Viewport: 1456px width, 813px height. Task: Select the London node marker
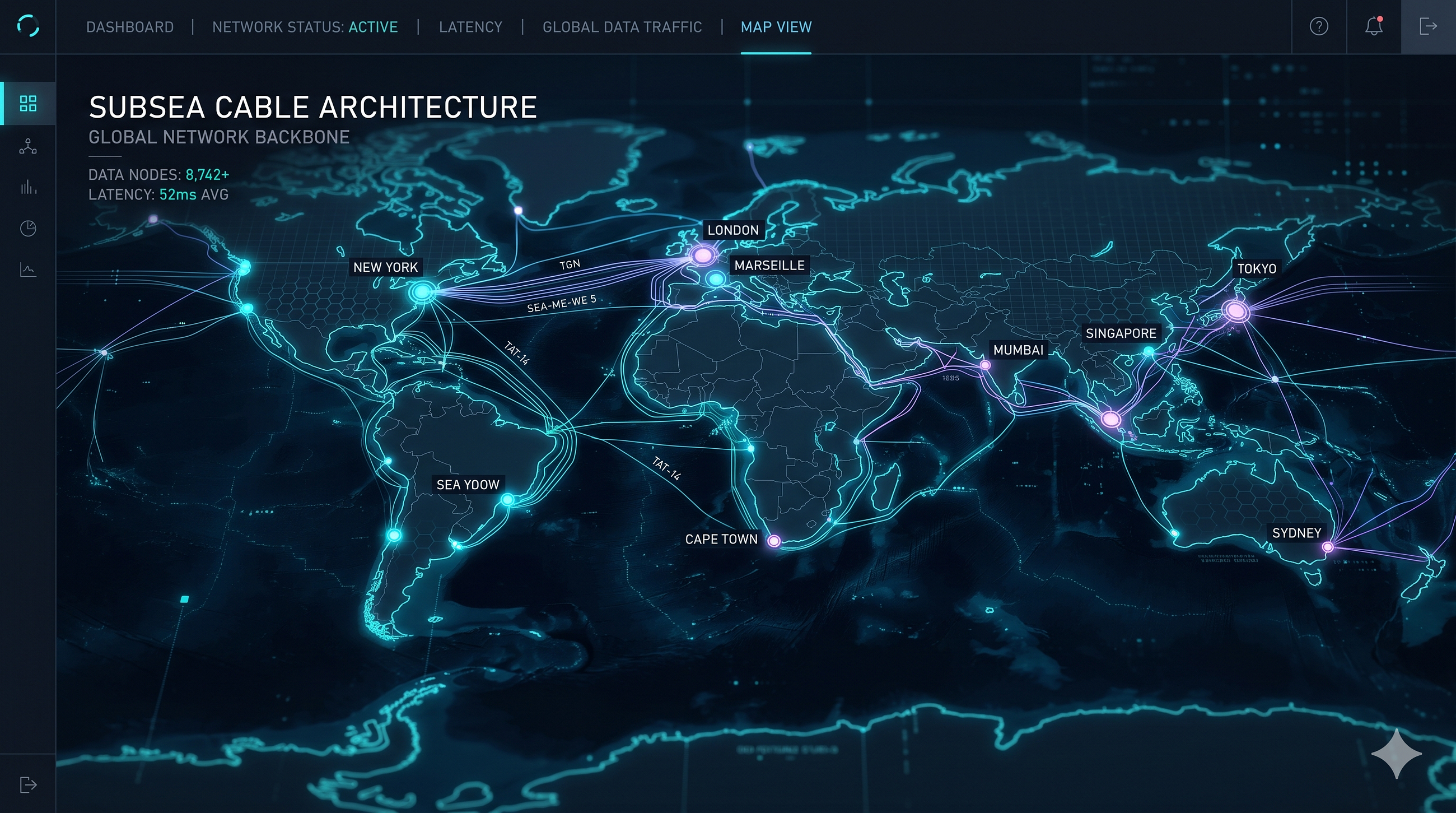tap(703, 255)
